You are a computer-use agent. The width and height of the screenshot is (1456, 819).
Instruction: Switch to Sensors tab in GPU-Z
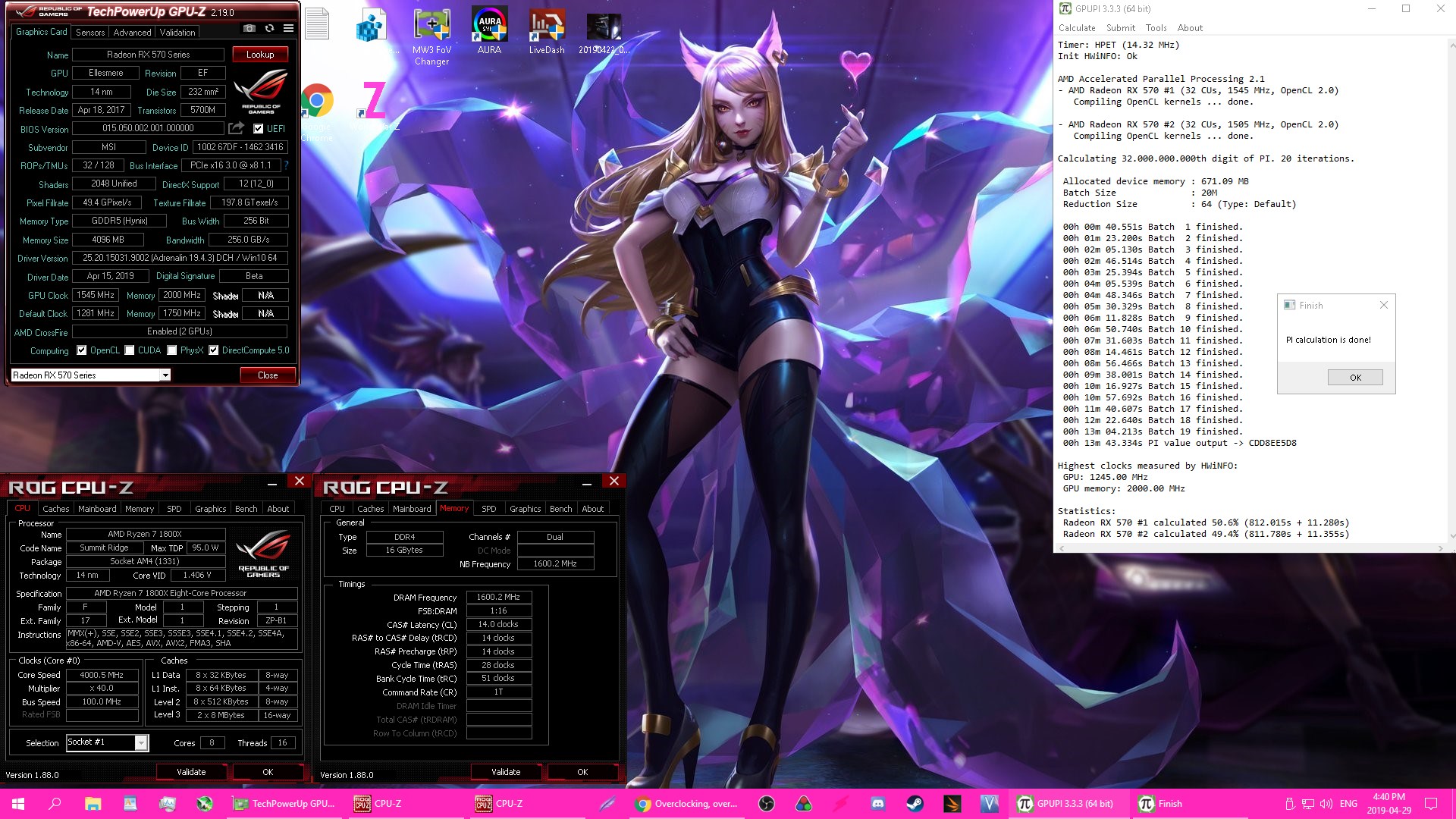tap(90, 33)
